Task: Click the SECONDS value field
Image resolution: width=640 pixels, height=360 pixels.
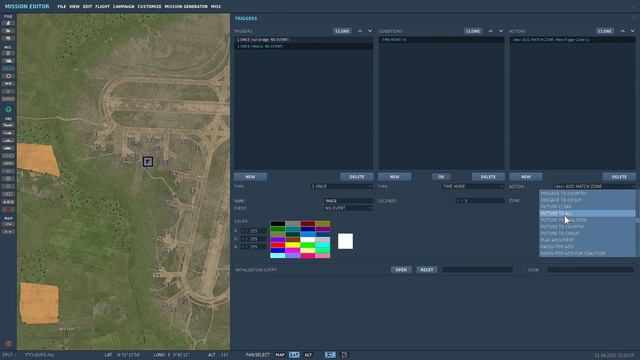Action: click(x=480, y=201)
